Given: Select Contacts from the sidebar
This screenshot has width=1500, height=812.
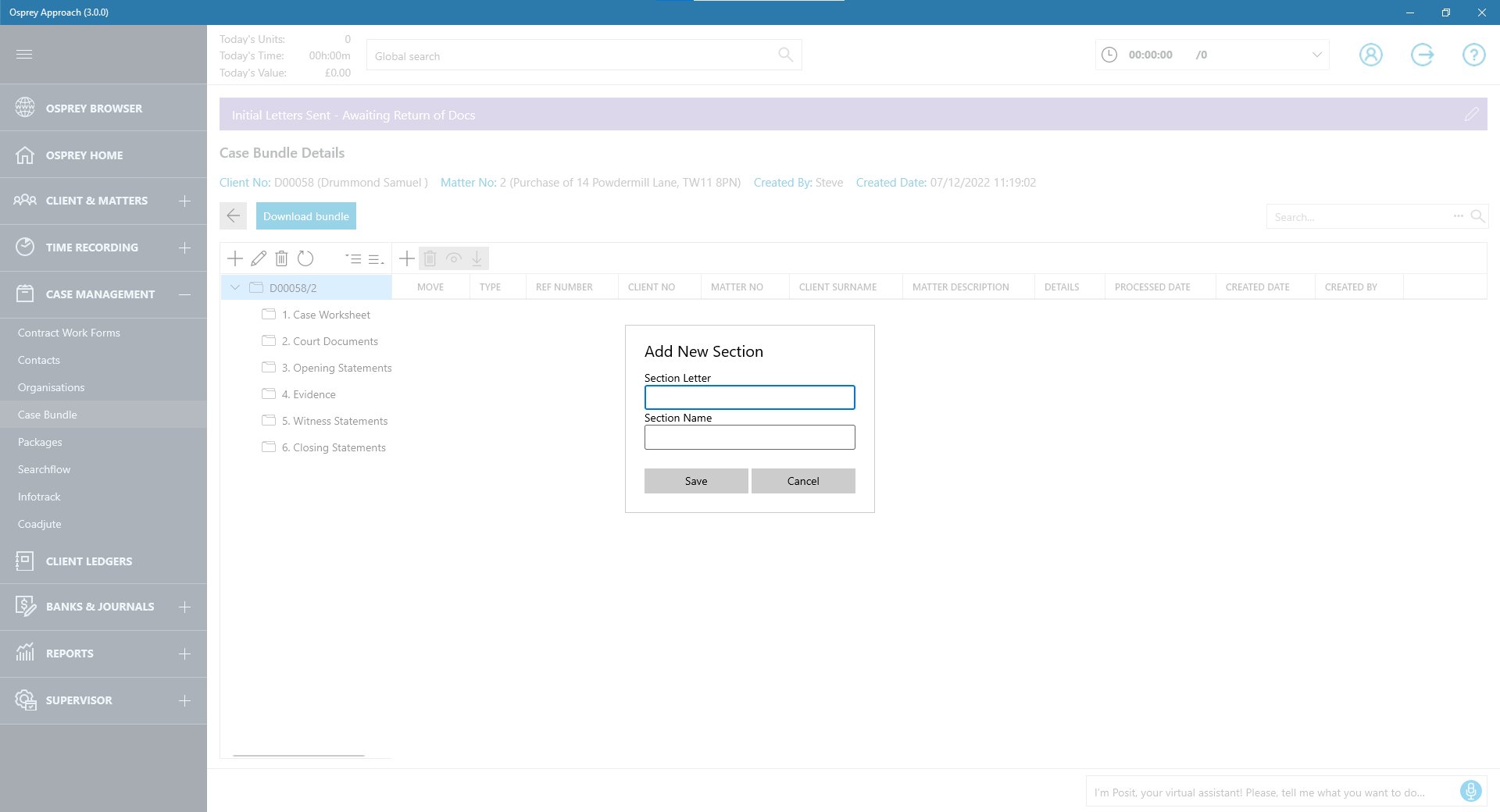Looking at the screenshot, I should tap(38, 360).
